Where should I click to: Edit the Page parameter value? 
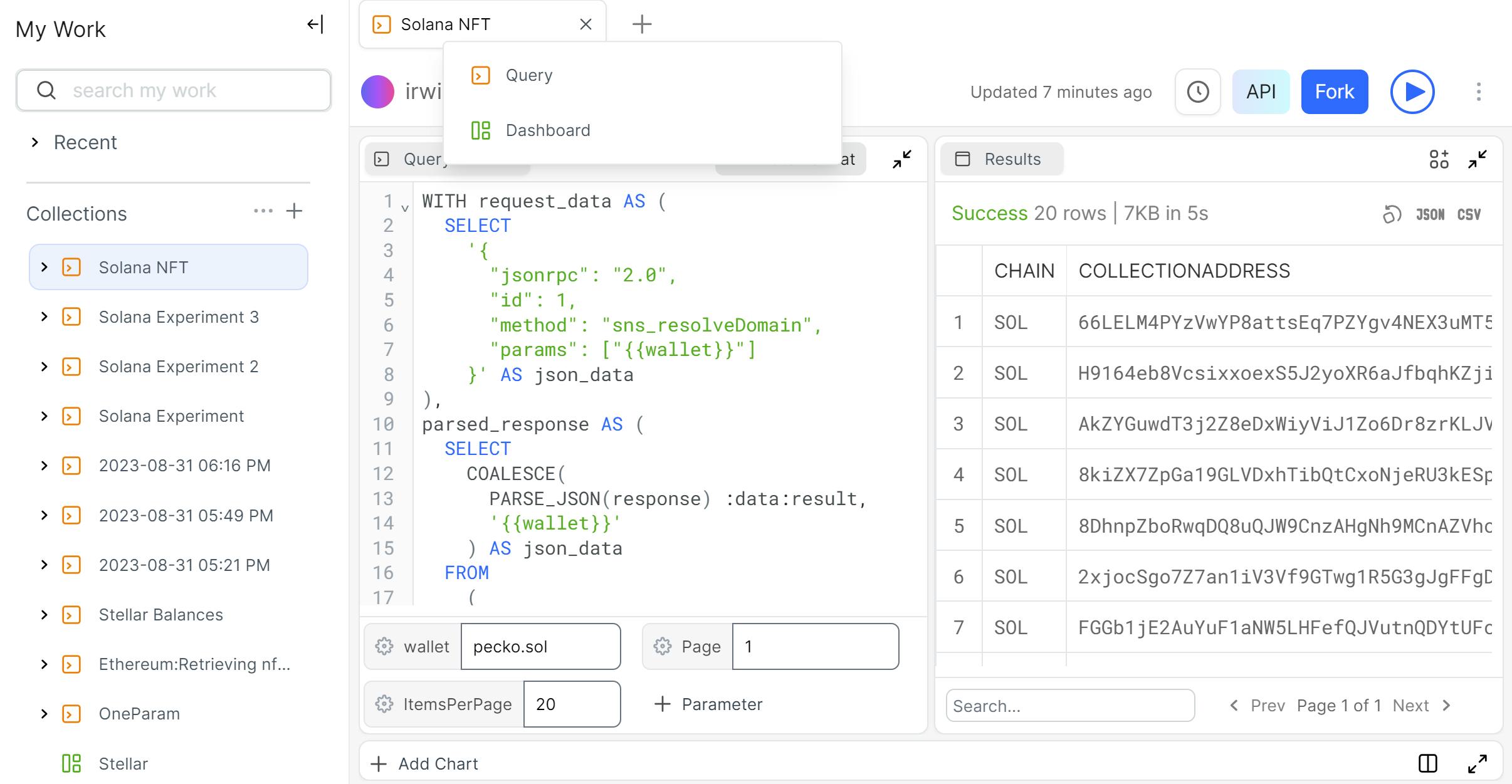pos(816,646)
